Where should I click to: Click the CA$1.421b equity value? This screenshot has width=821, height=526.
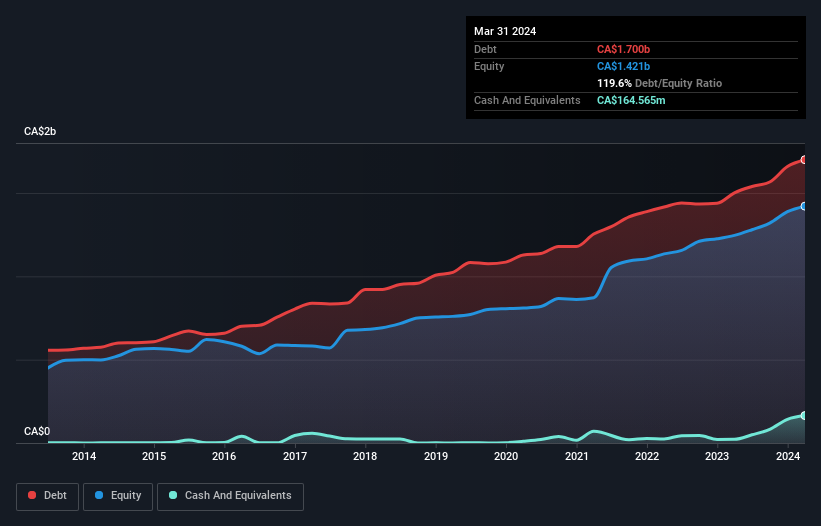pos(623,66)
